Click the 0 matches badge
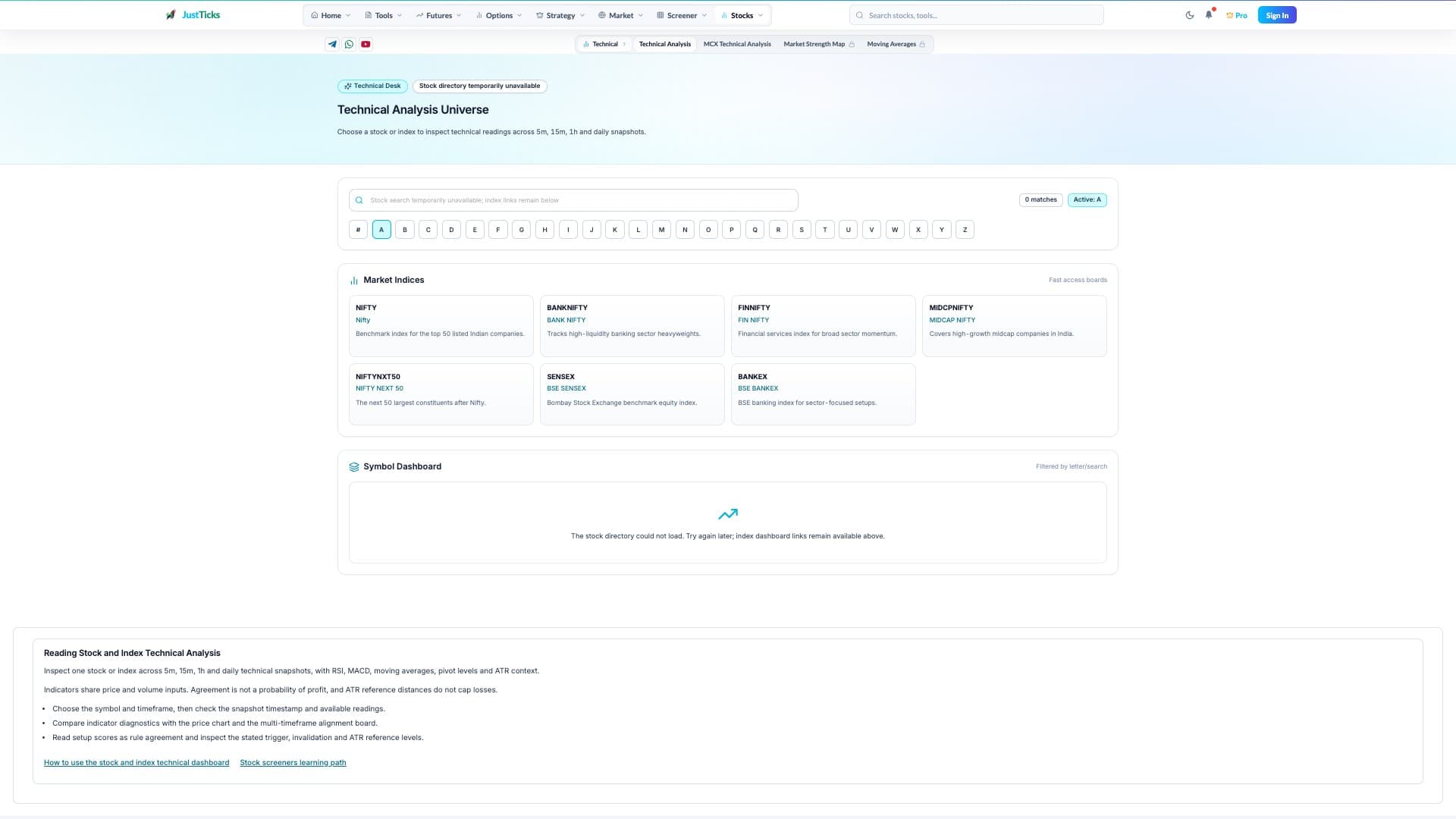This screenshot has width=1456, height=819. coord(1040,200)
